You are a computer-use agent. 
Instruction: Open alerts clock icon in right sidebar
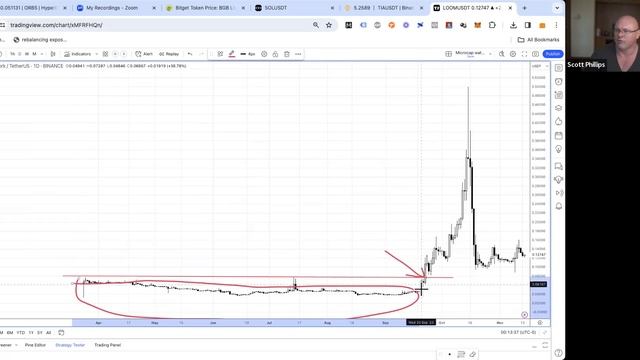point(559,82)
